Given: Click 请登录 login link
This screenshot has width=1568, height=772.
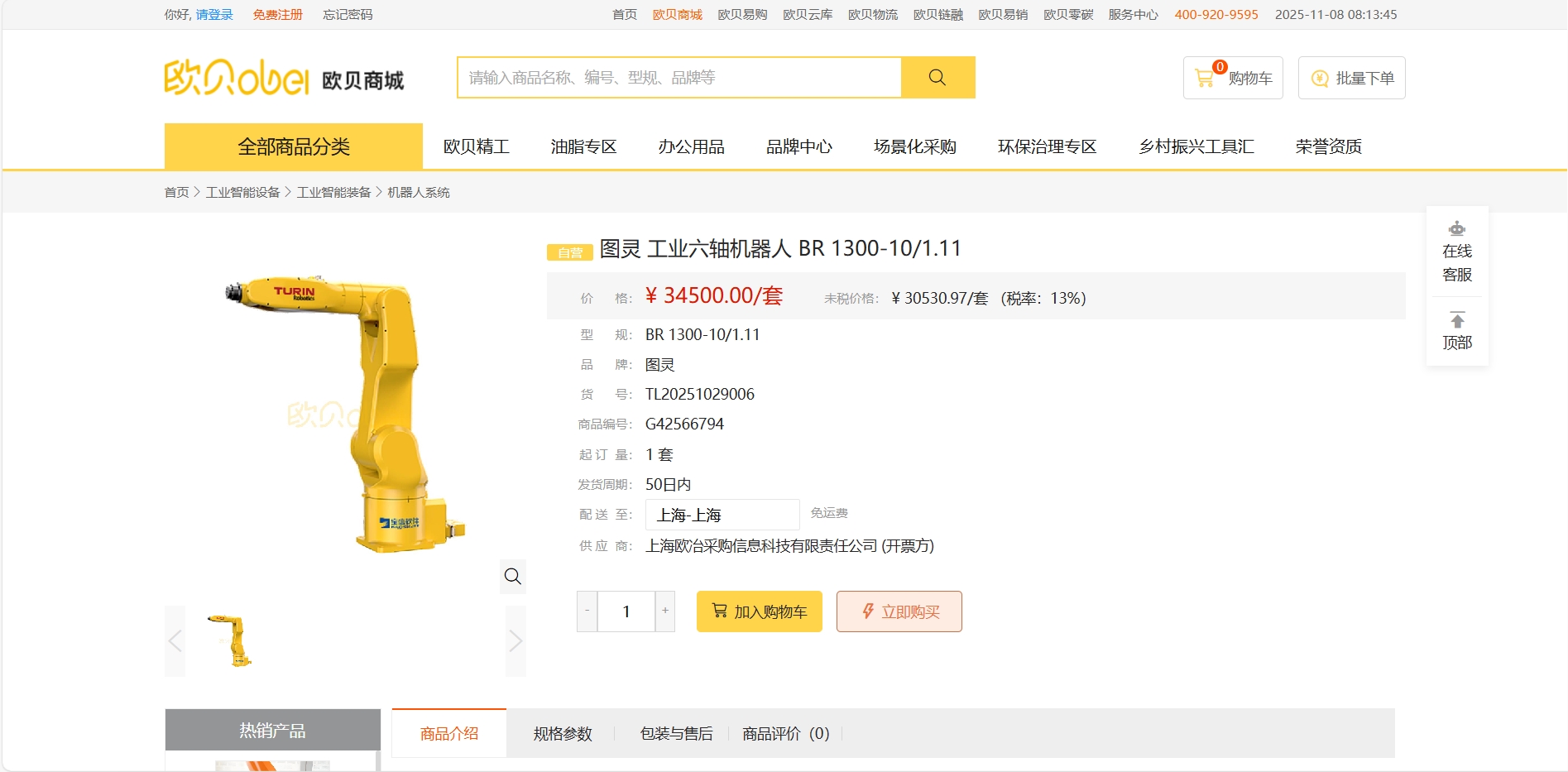Looking at the screenshot, I should 214,15.
